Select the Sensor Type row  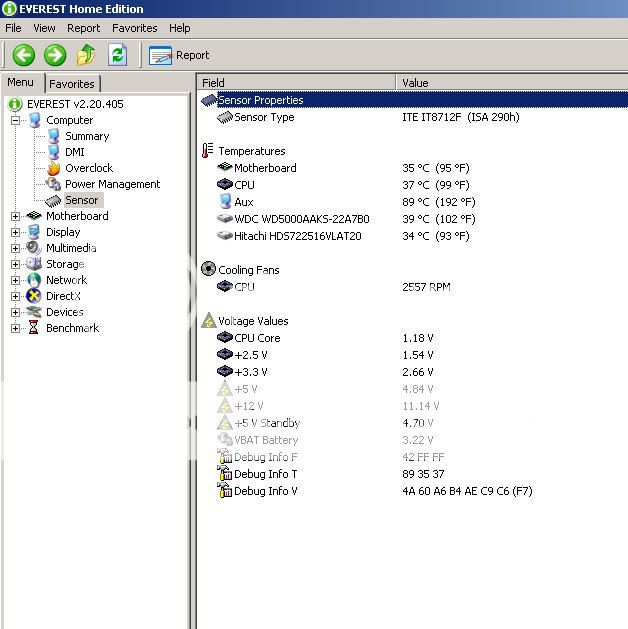(413, 117)
